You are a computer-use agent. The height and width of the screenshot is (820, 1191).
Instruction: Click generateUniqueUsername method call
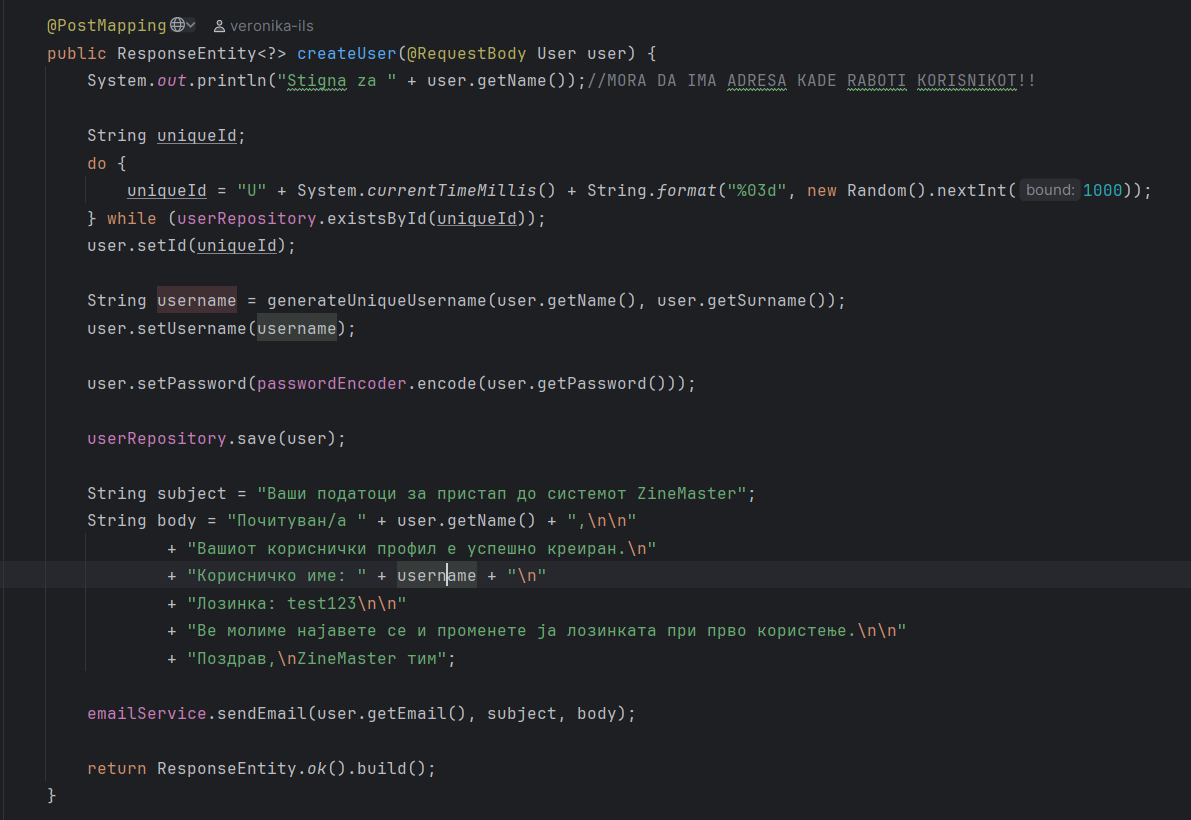coord(377,300)
